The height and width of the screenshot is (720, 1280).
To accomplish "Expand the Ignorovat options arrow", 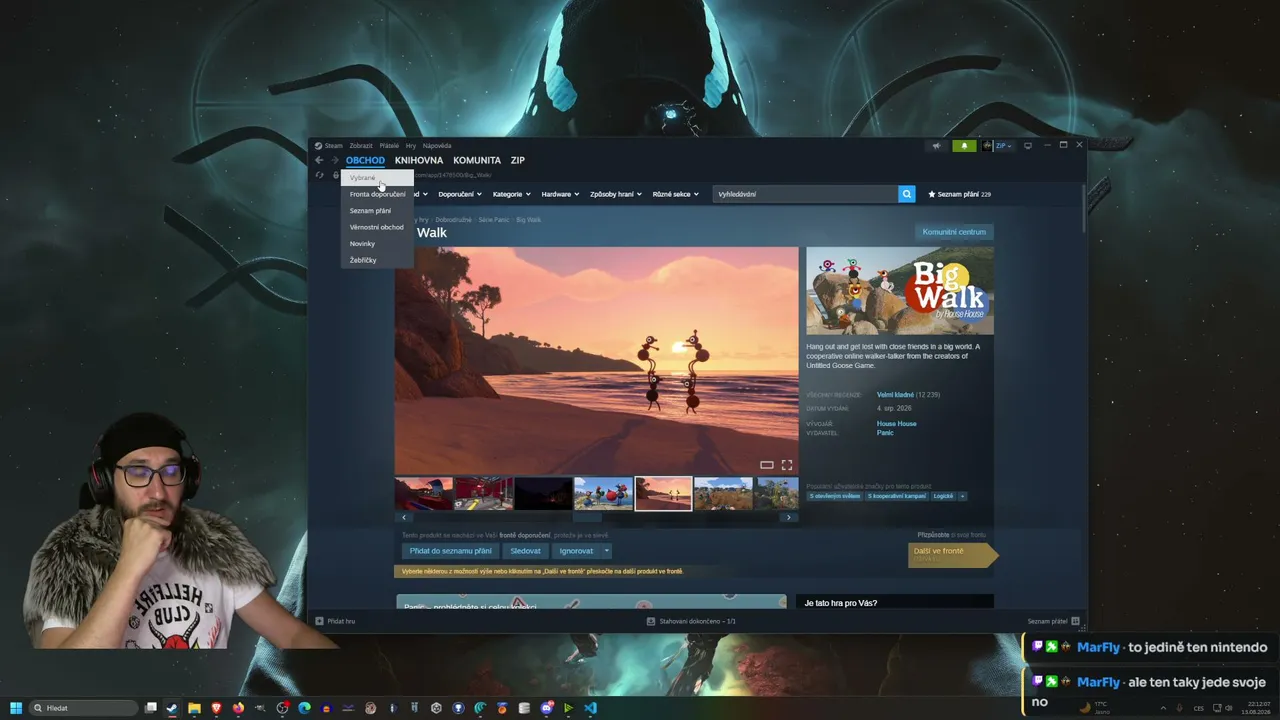I will 606,551.
